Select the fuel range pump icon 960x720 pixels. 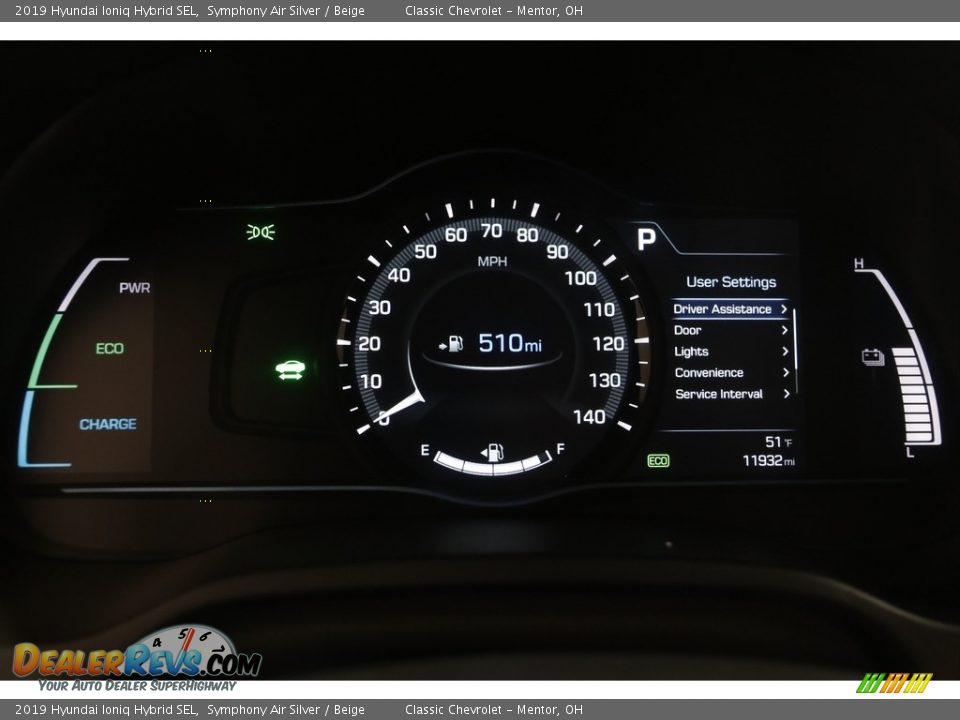coord(451,344)
